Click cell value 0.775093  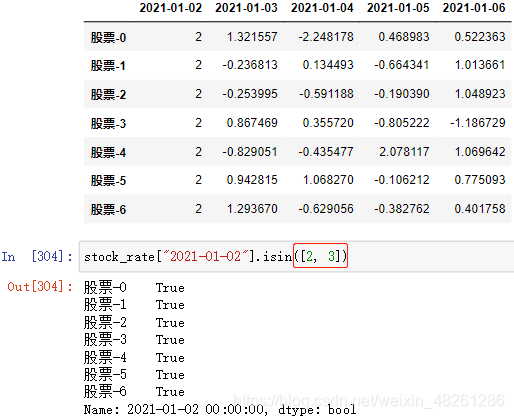[x=480, y=180]
